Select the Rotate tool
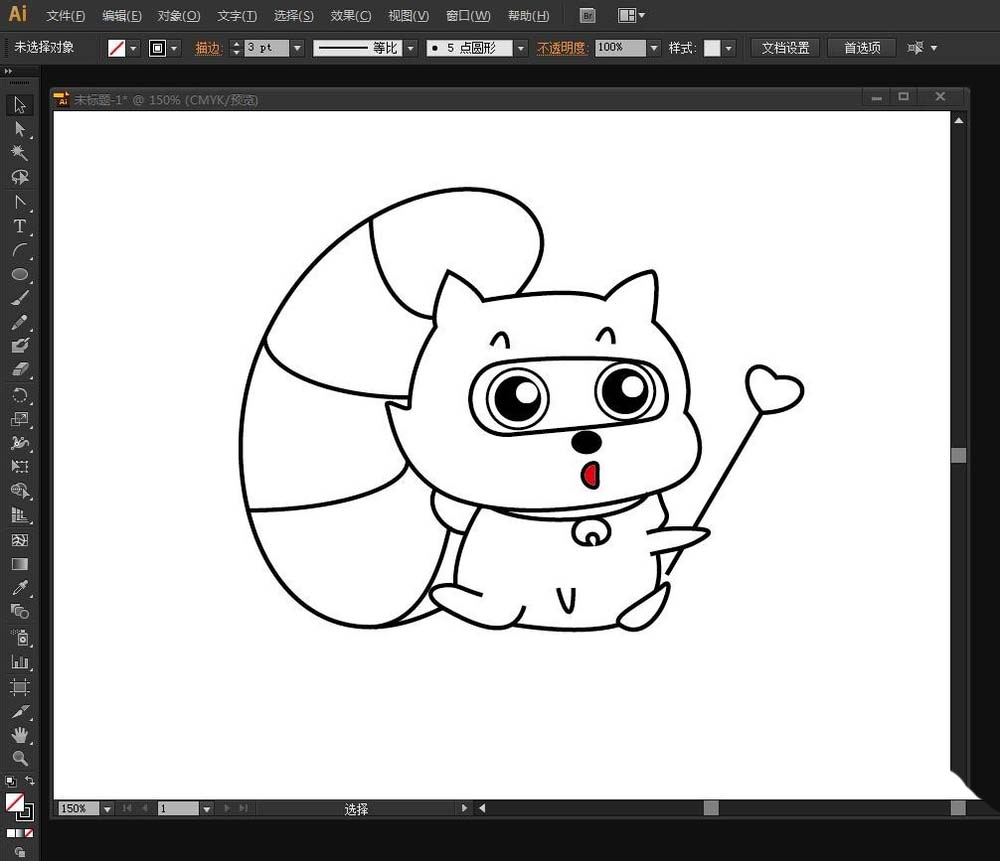The width and height of the screenshot is (1000, 861). point(20,395)
